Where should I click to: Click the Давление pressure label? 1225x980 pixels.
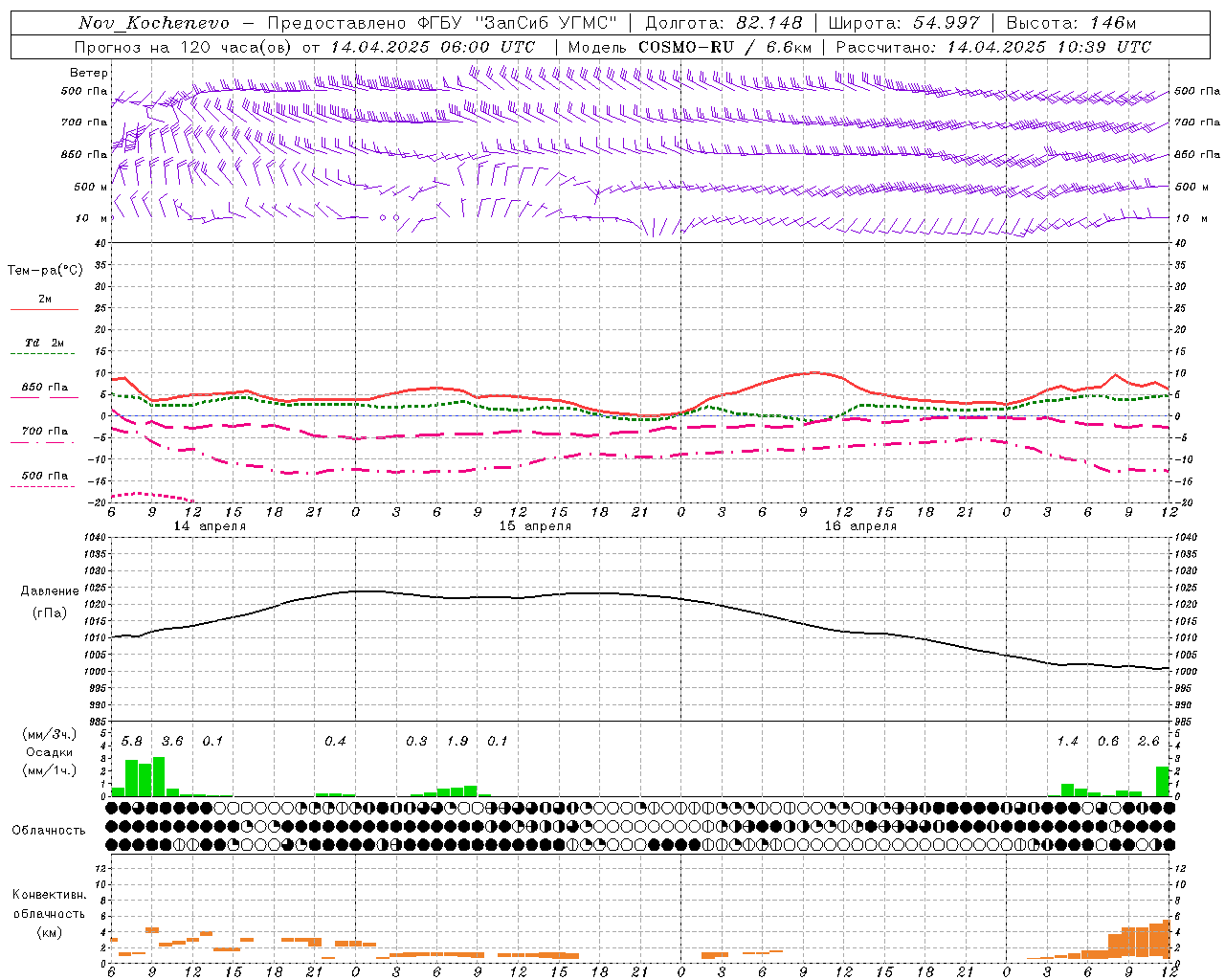(x=50, y=591)
